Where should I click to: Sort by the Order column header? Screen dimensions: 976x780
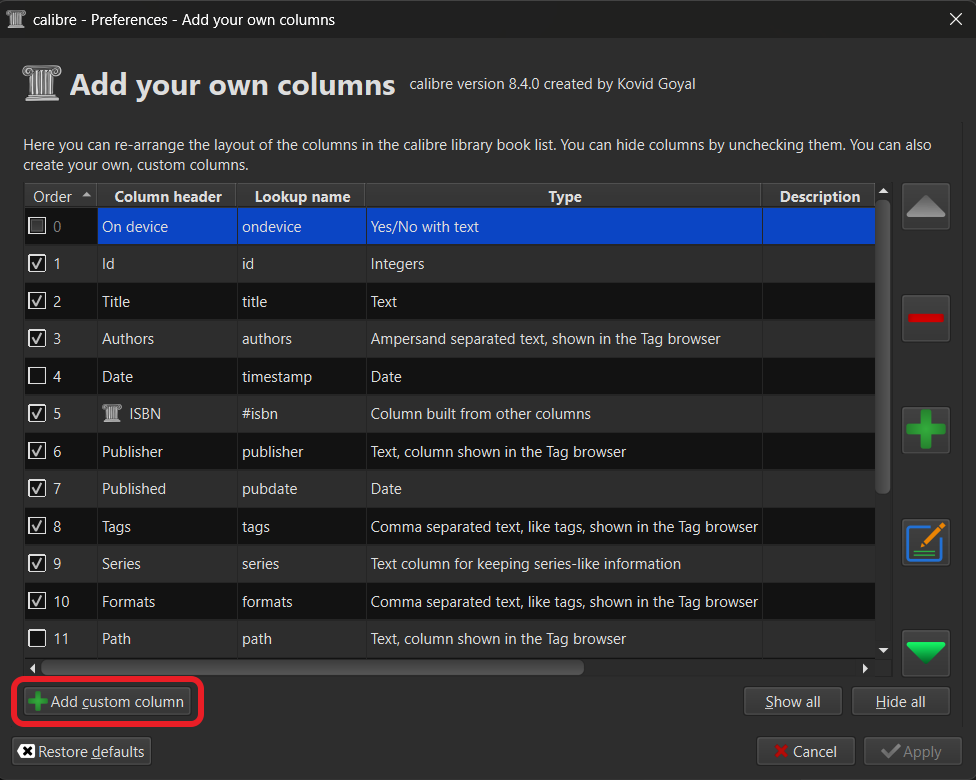tap(61, 196)
